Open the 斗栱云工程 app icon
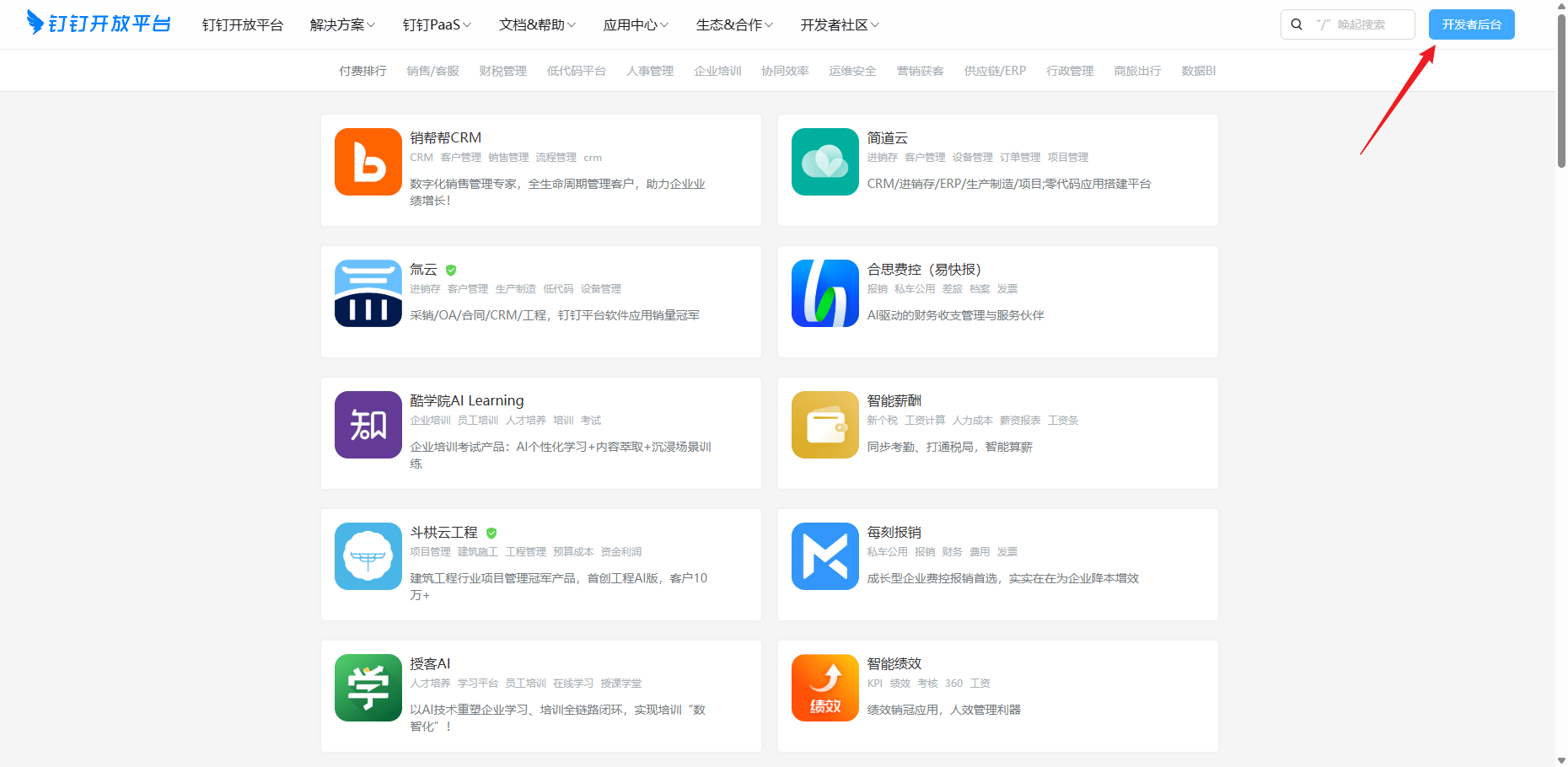The width and height of the screenshot is (1568, 767). tap(368, 556)
